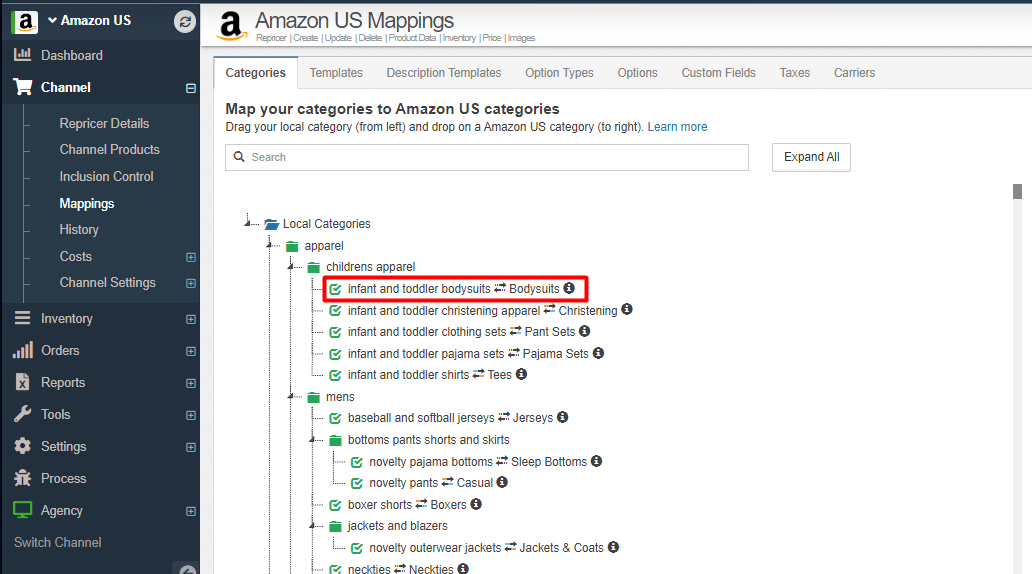Click the category Search field
This screenshot has height=574, width=1032.
pos(486,157)
